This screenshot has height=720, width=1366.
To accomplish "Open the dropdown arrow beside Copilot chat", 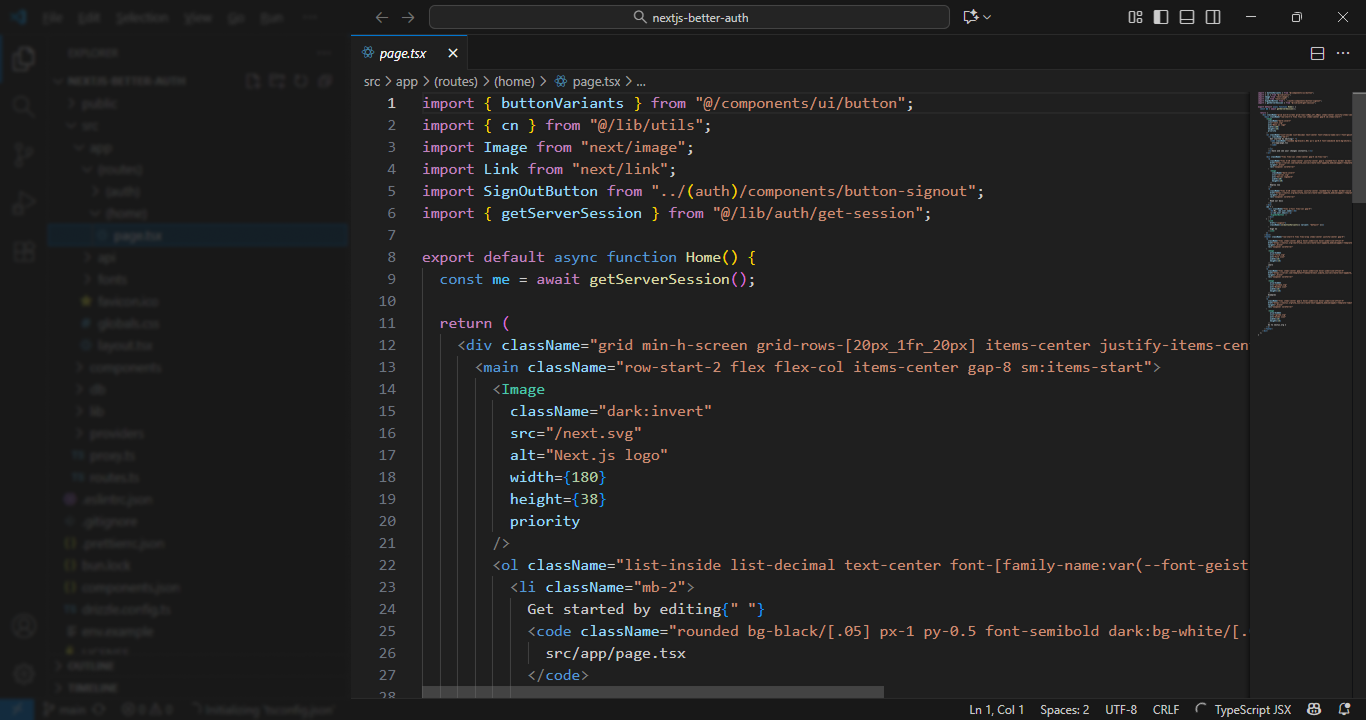I will coord(987,17).
